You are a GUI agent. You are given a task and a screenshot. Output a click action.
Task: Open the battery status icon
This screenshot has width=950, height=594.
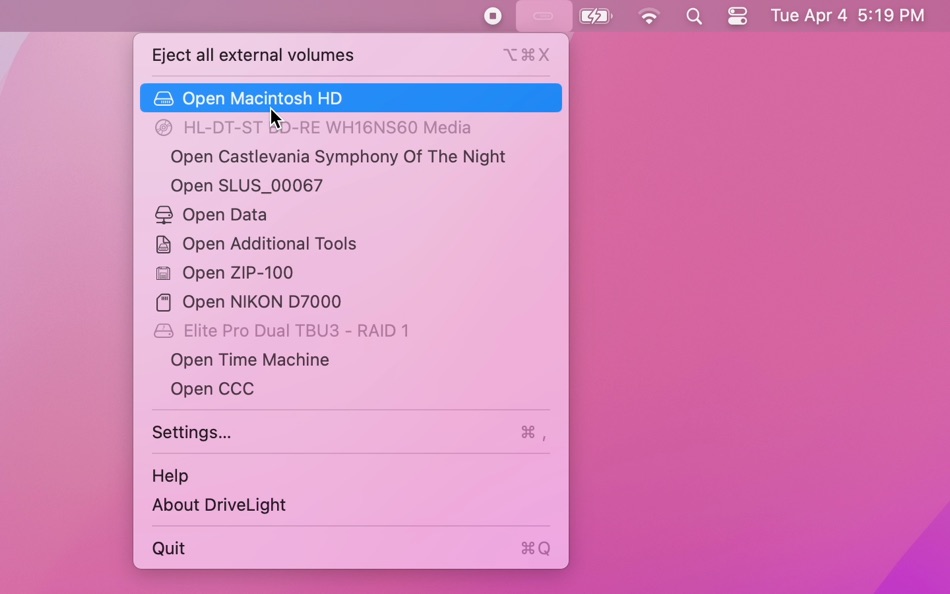click(596, 16)
